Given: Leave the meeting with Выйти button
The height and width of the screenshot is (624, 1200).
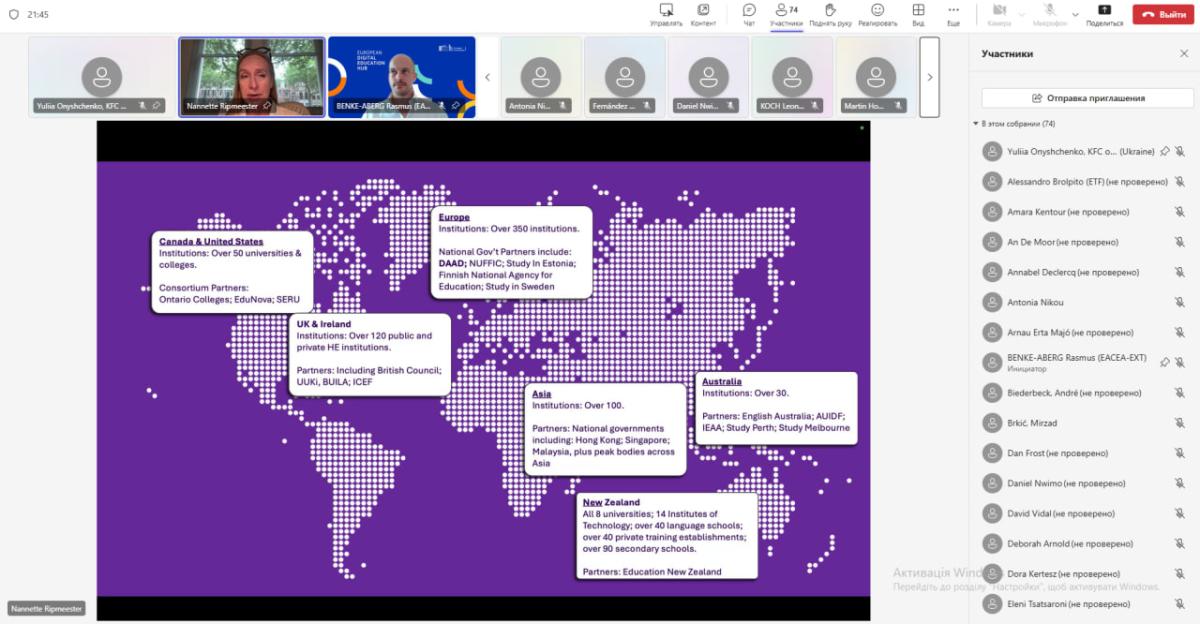Looking at the screenshot, I should [x=1163, y=14].
